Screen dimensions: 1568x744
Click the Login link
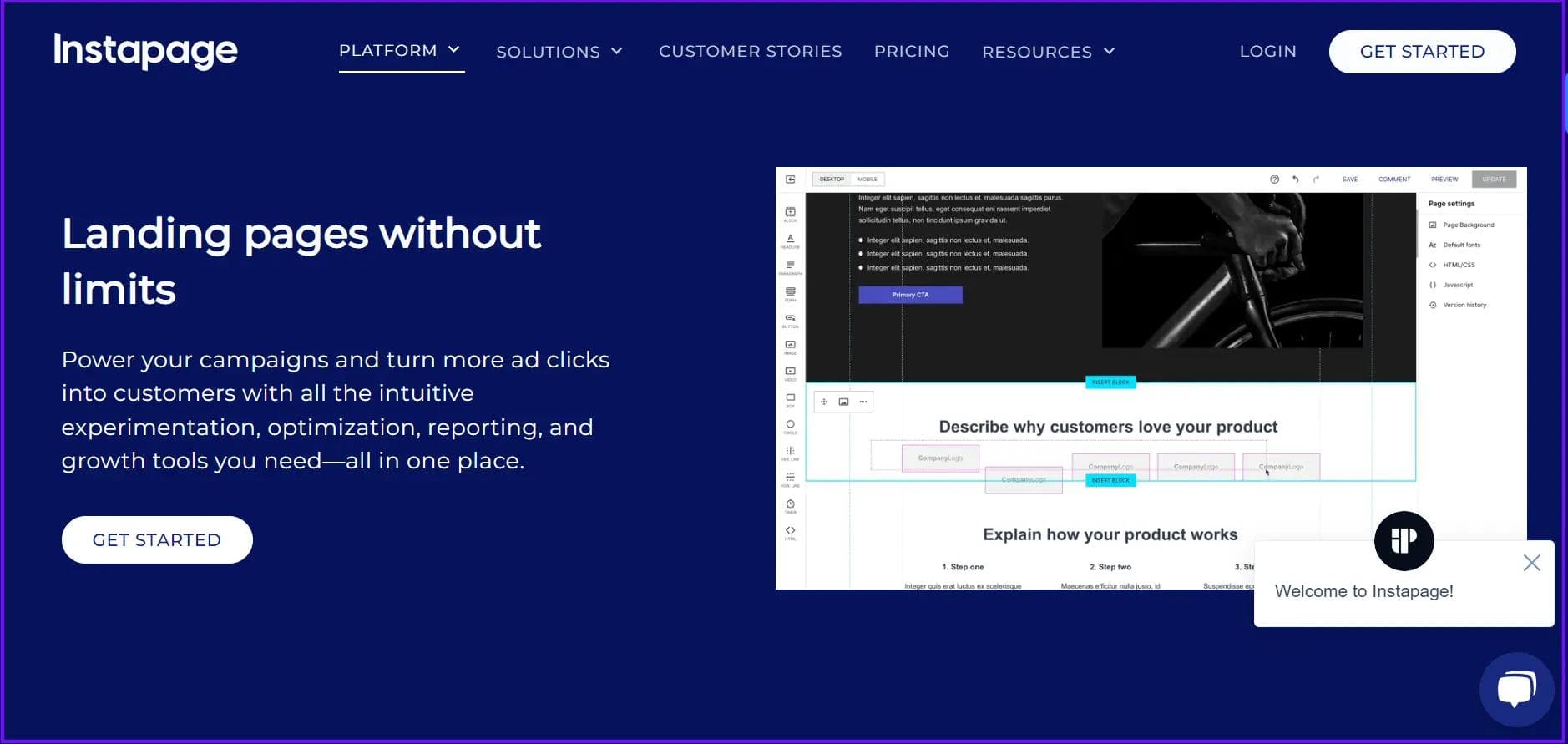pos(1267,52)
